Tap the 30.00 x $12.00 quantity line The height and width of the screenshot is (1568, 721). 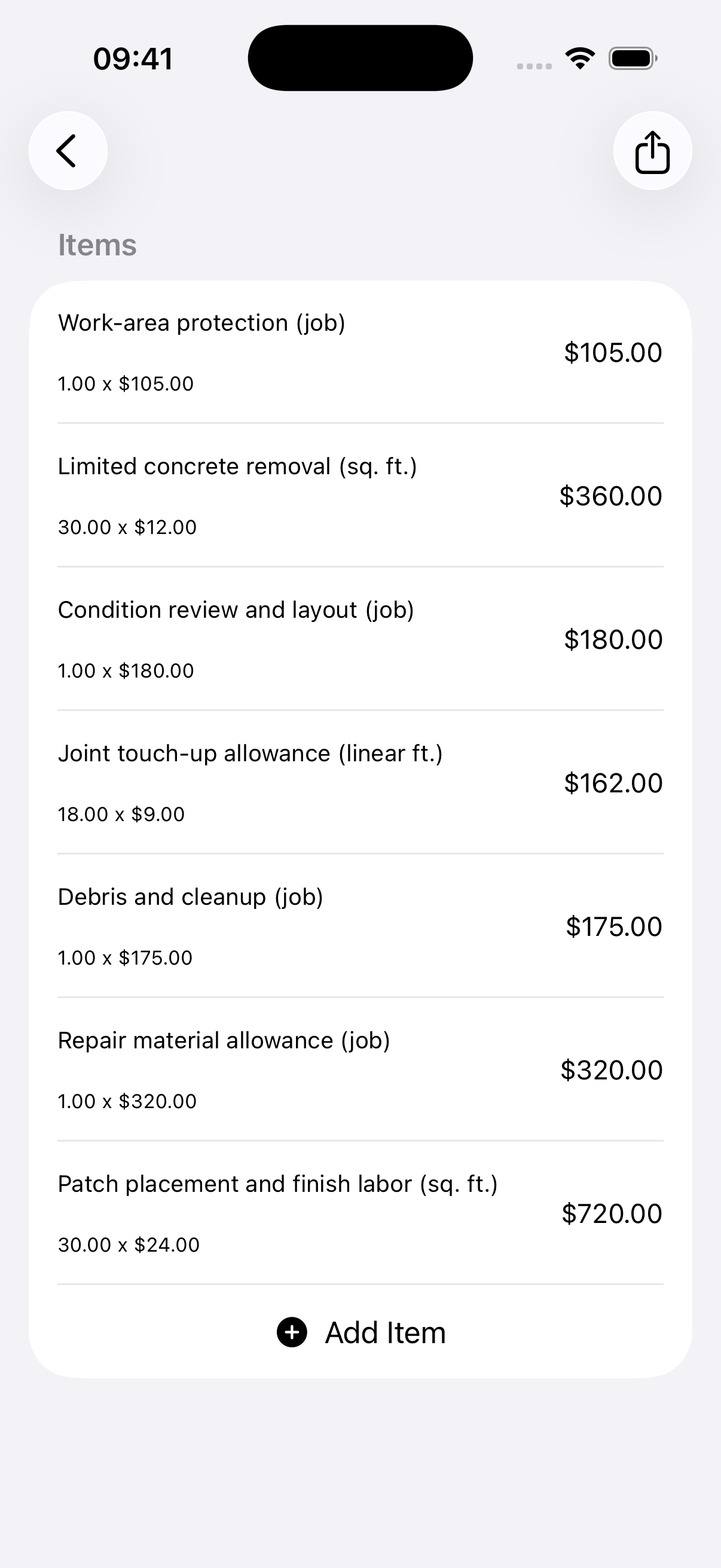coord(127,526)
